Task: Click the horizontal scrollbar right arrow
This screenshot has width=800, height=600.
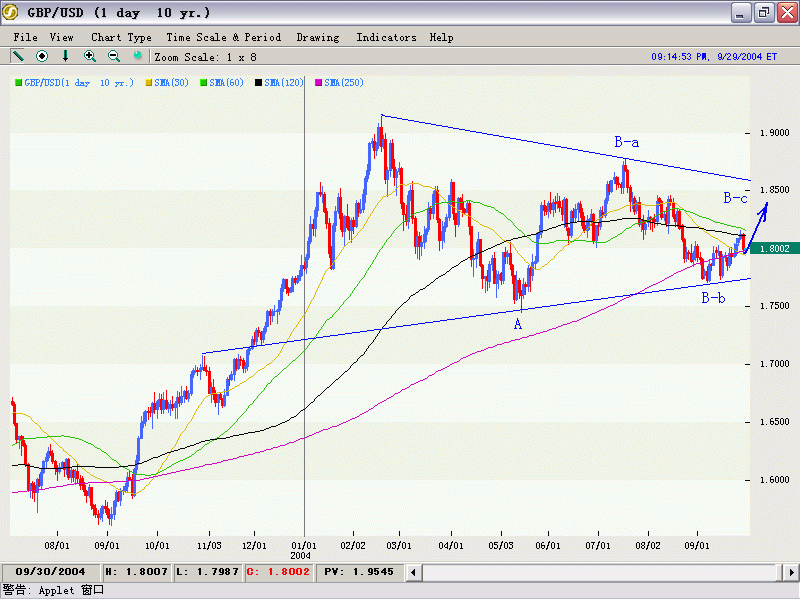Action: (791, 572)
